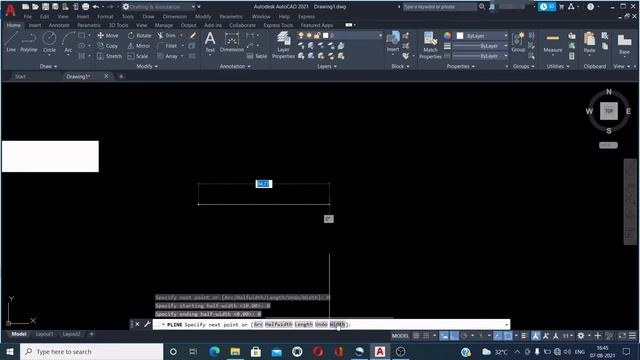640x360 pixels.
Task: Click the keyword search field
Action: [440, 7]
